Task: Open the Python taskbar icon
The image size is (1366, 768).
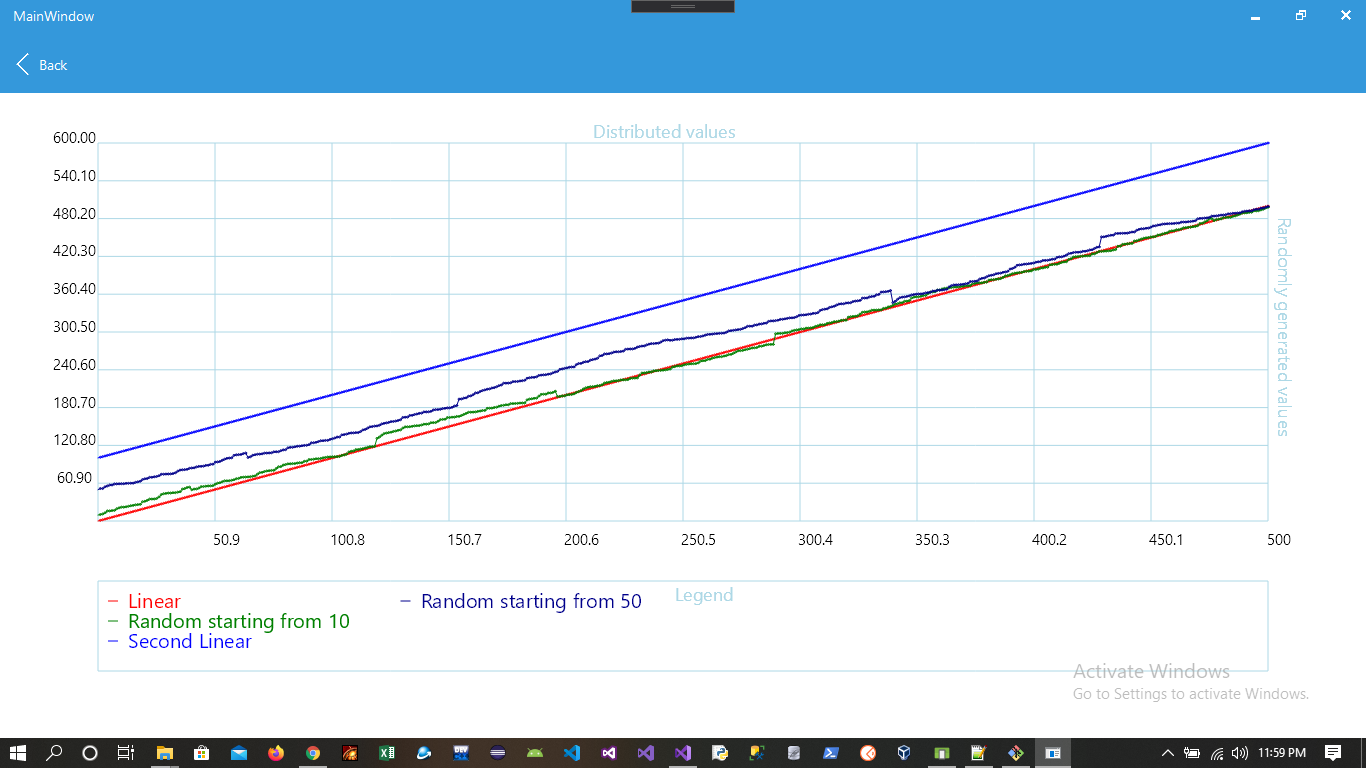Action: tap(720, 753)
